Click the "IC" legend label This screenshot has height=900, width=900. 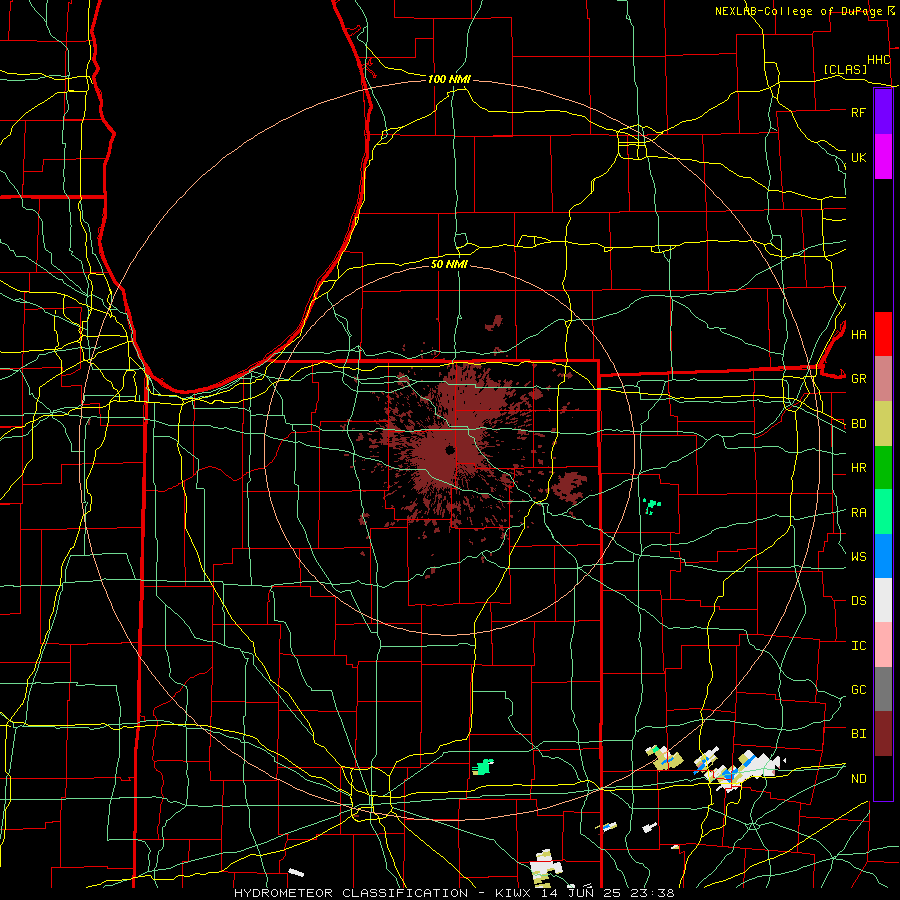858,646
